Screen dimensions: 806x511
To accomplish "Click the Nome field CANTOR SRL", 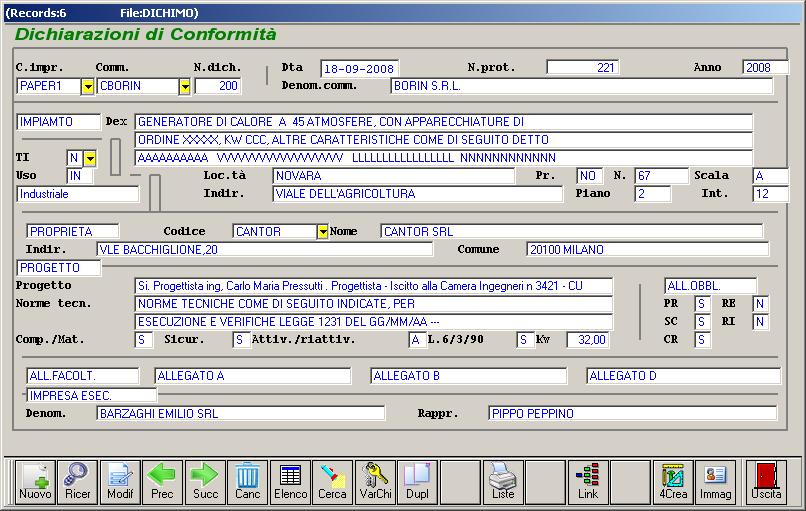I will 572,232.
